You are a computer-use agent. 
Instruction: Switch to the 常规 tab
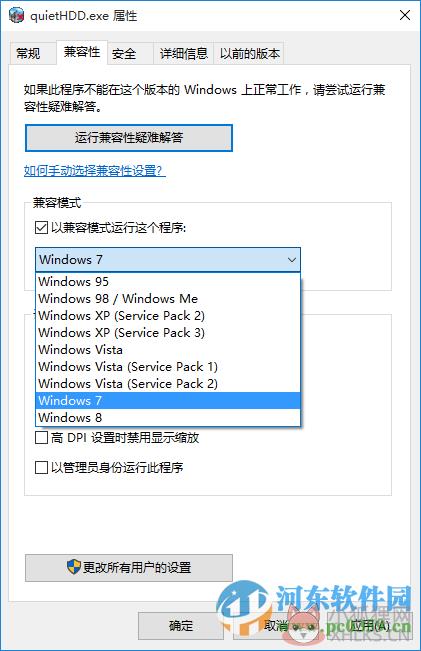28,54
